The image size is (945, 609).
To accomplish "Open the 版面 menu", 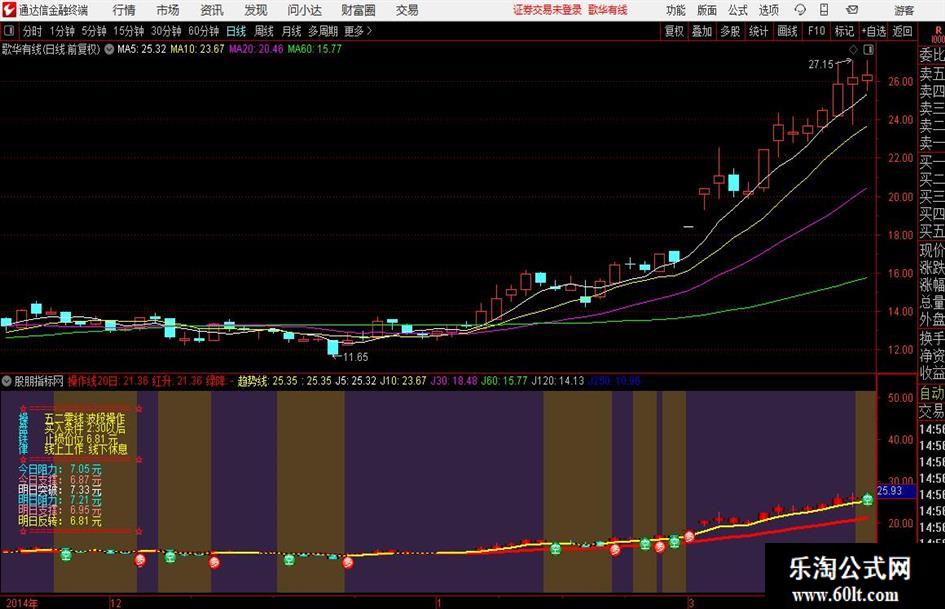I will (x=706, y=10).
